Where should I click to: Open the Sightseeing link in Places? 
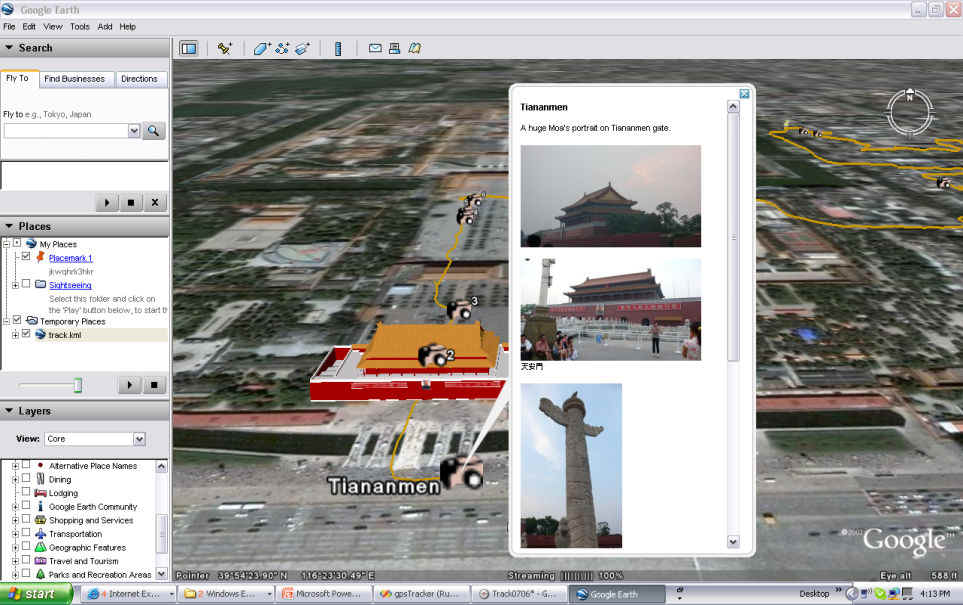tap(70, 285)
